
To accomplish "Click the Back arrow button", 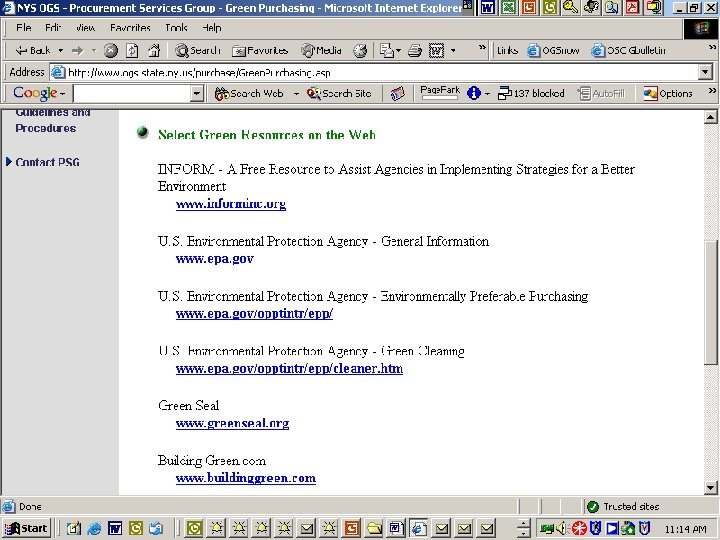I will coord(32,50).
